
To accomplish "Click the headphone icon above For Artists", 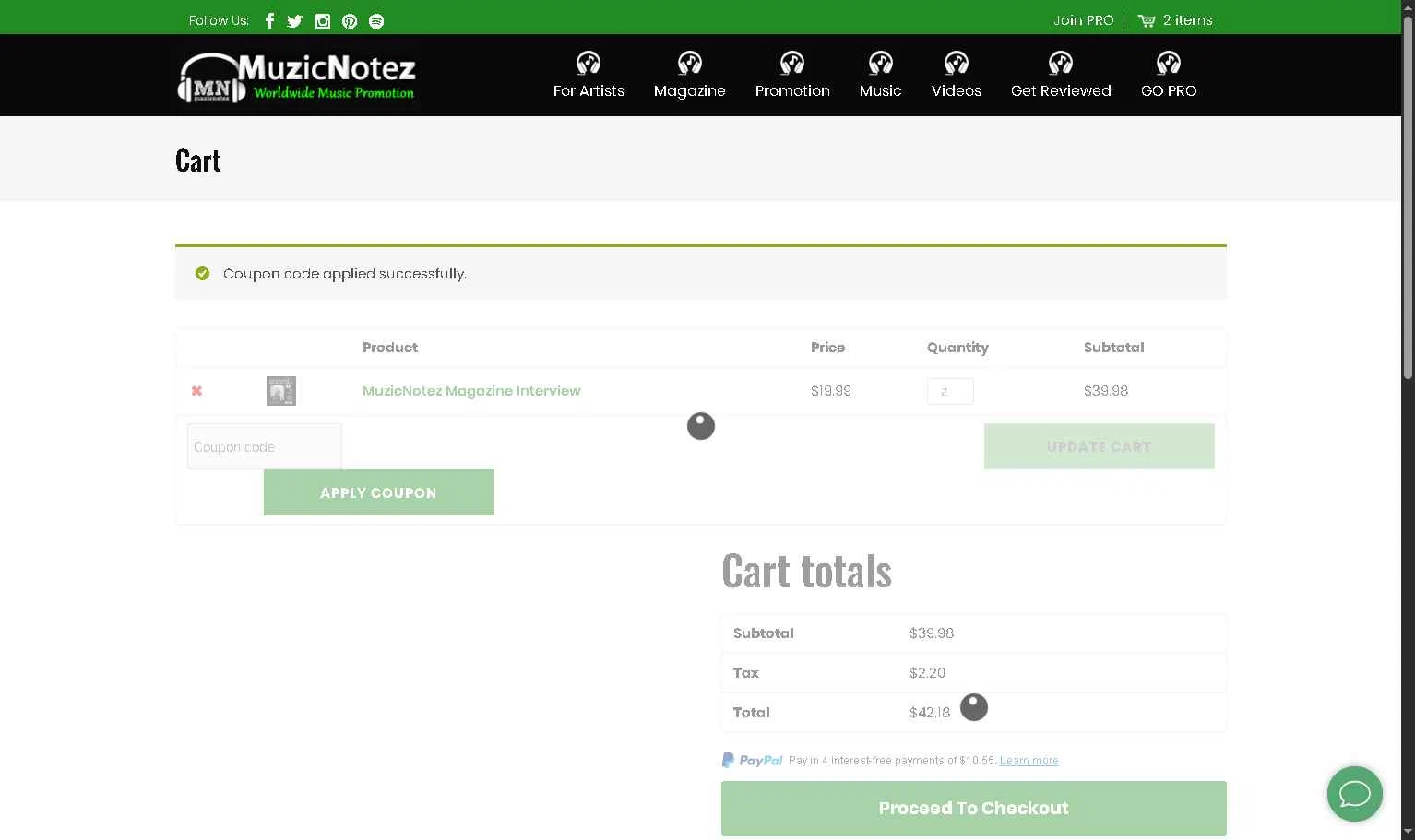I will point(589,63).
